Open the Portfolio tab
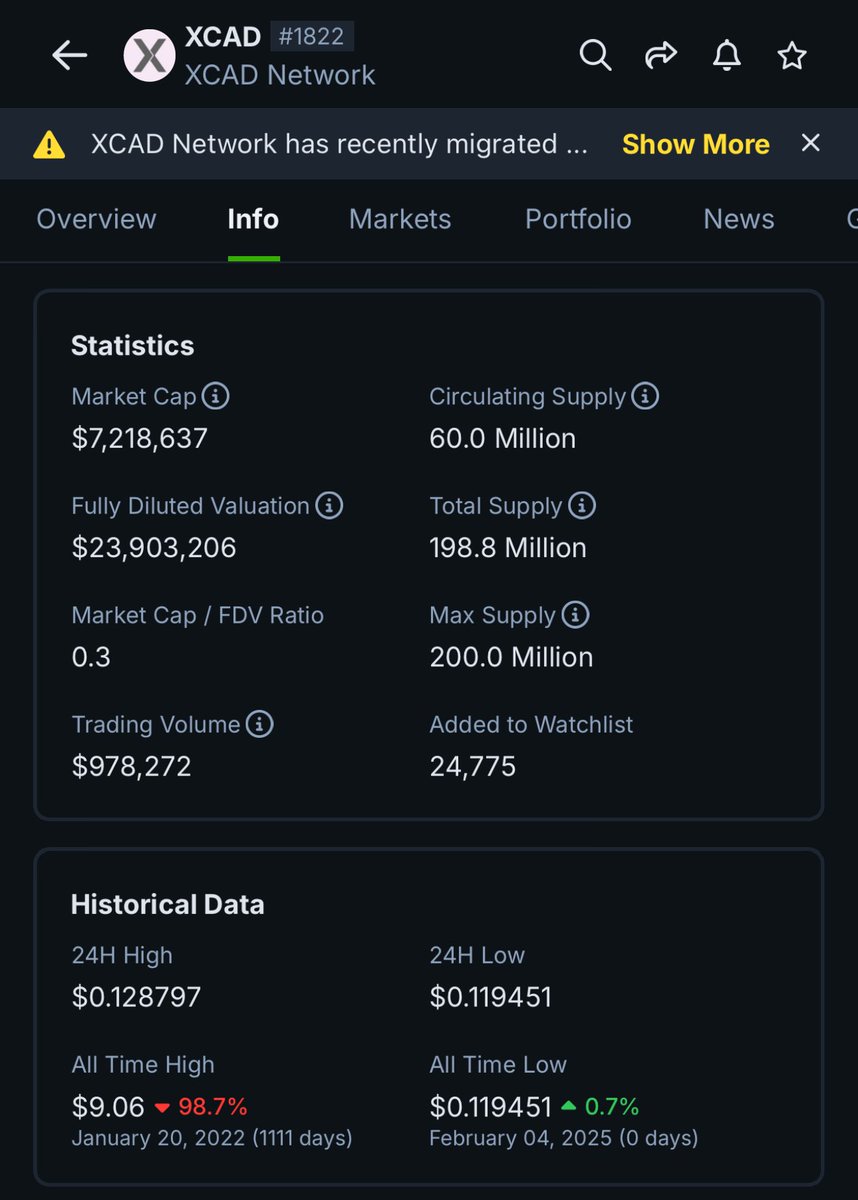Viewport: 858px width, 1200px height. click(578, 219)
